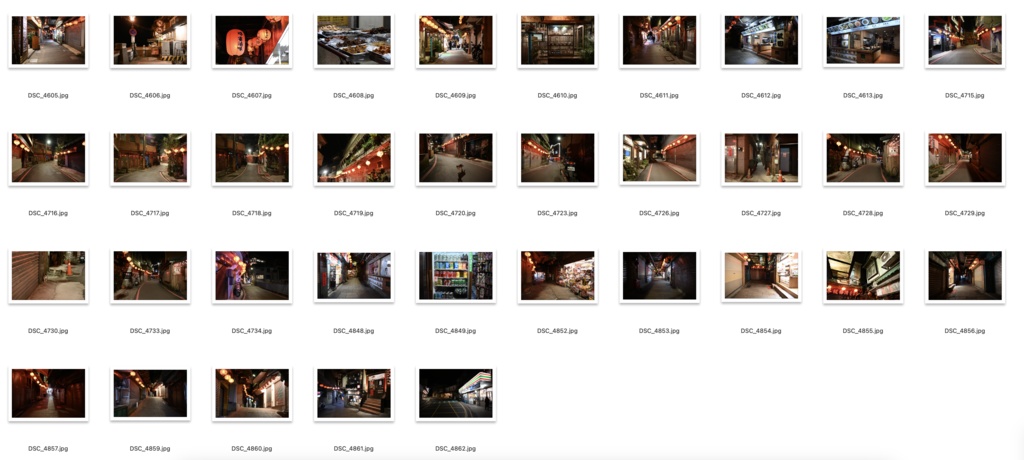Select the DSC_4733.jpg thumbnail
1024x460 pixels.
[150, 276]
